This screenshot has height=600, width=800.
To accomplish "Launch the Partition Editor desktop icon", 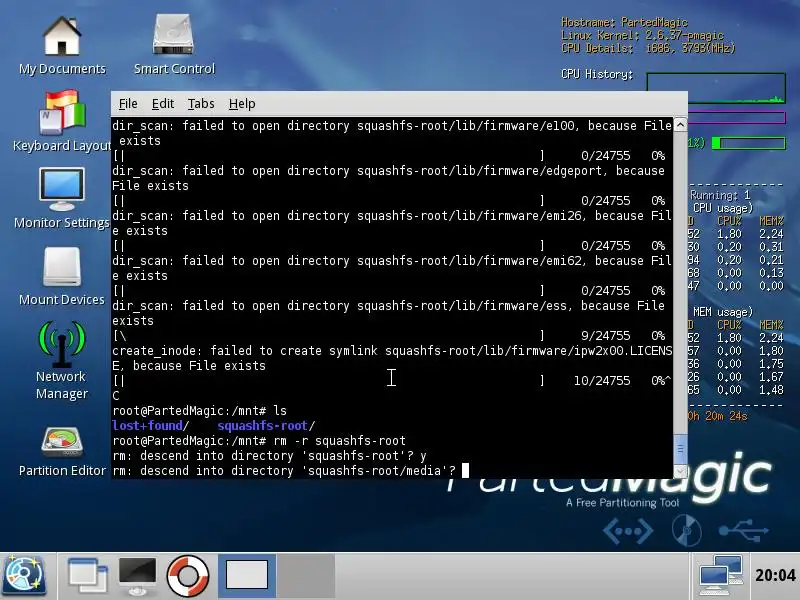I will pos(62,452).
